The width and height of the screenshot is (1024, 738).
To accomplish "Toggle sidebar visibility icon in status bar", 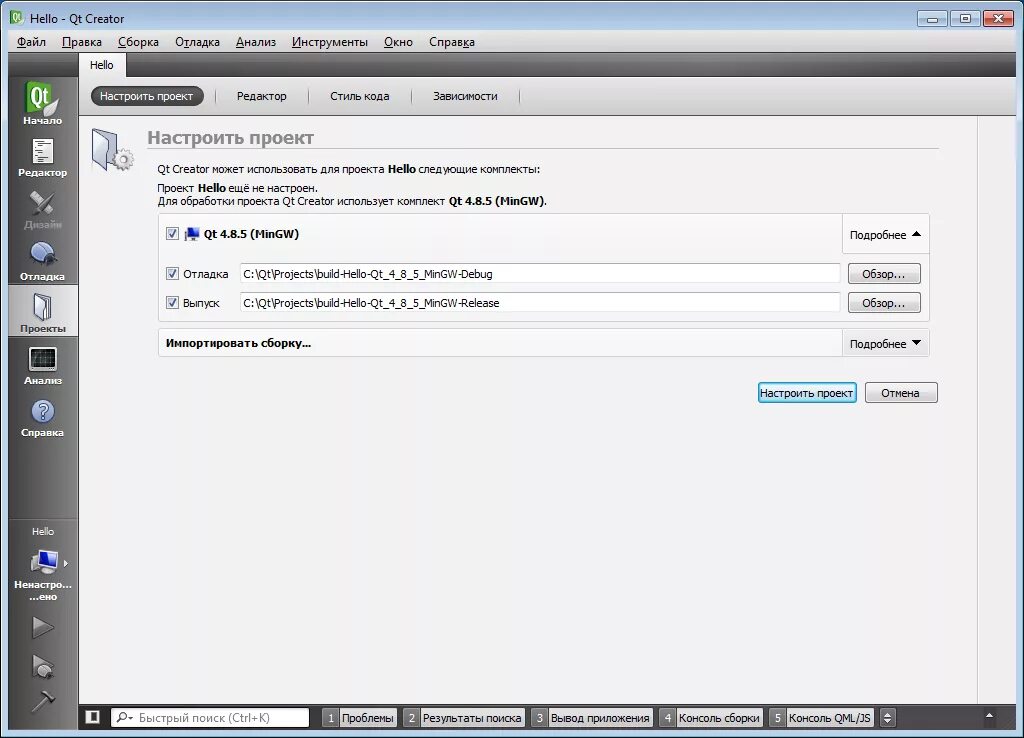I will 93,717.
